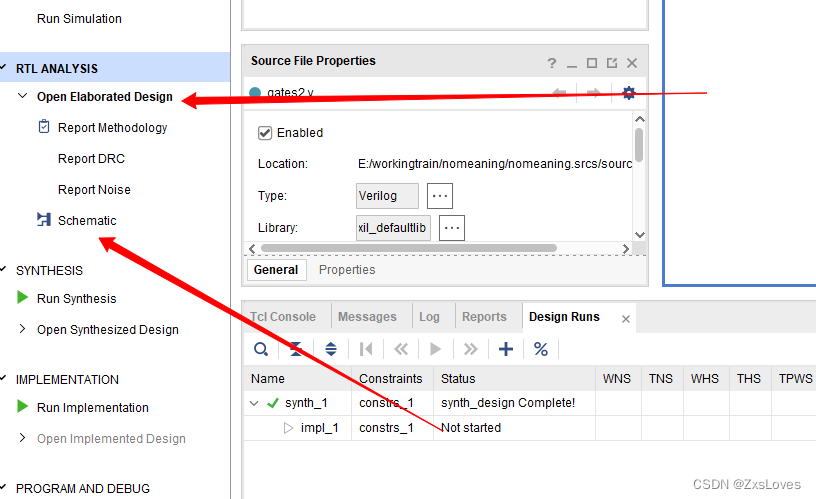Click the green Run Implementation play icon
The image size is (816, 499).
[x=22, y=406]
